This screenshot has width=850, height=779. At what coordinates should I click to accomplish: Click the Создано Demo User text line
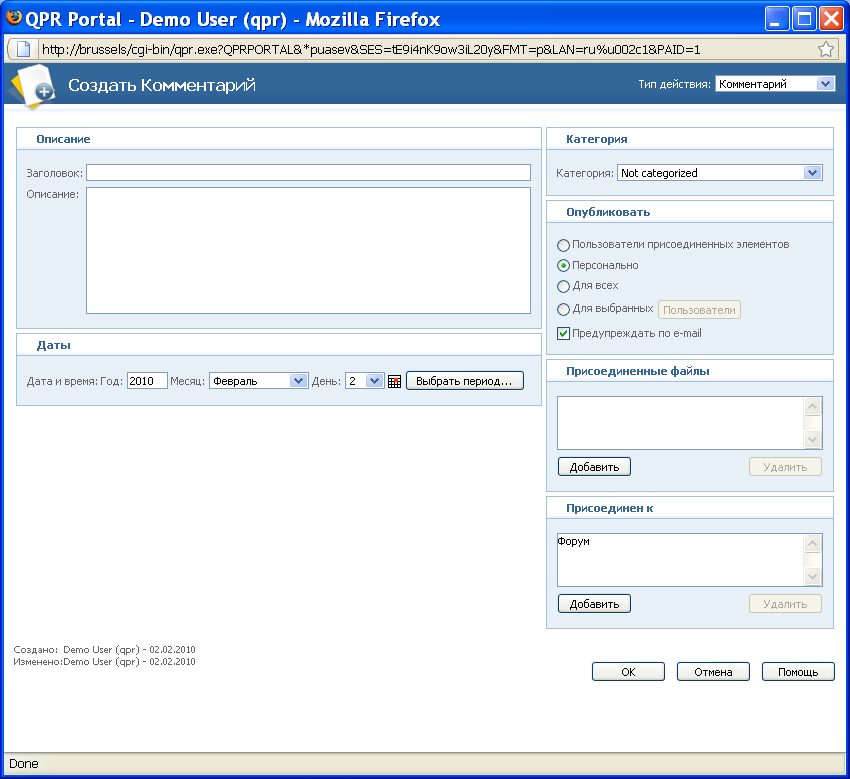[104, 649]
